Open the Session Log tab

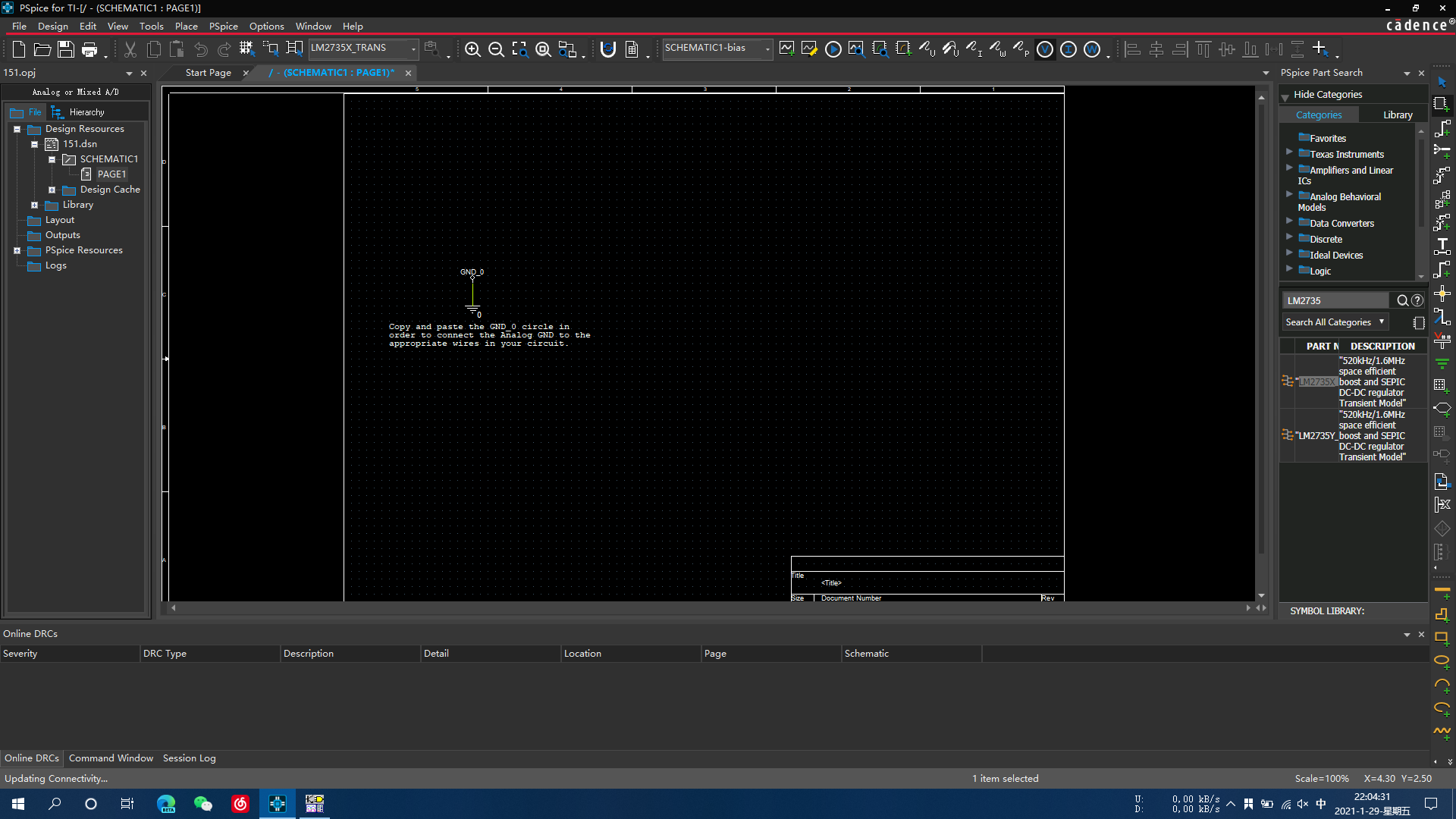pyautogui.click(x=189, y=758)
